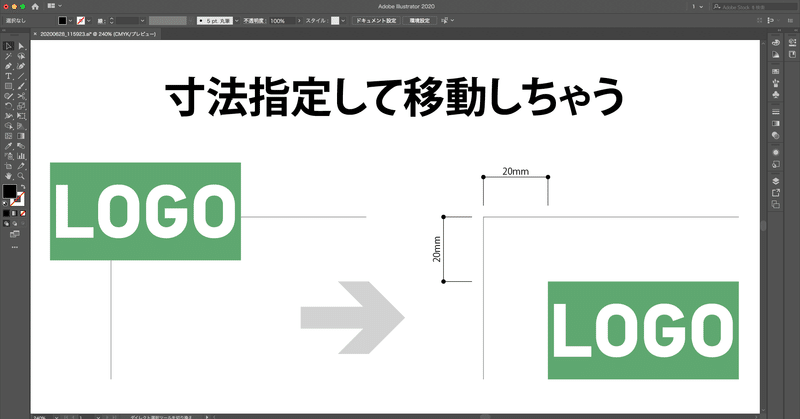The width and height of the screenshot is (800, 419).
Task: Select the Magic Wand tool
Action: click(x=8, y=56)
